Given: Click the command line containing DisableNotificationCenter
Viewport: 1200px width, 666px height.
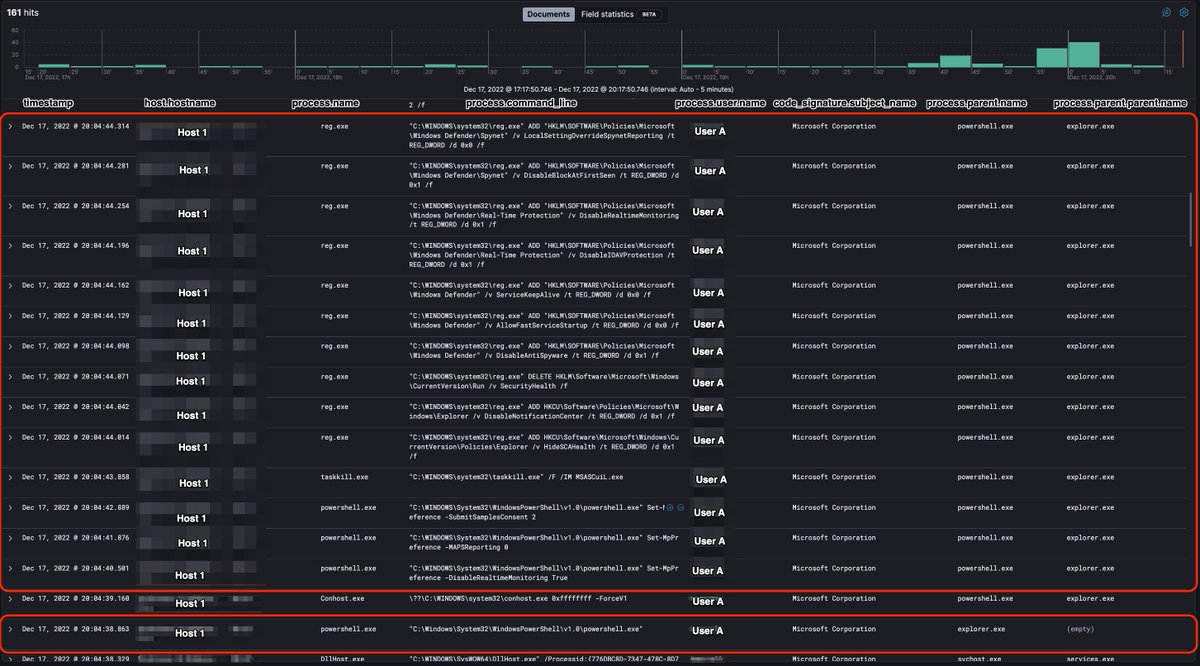Looking at the screenshot, I should tap(544, 412).
